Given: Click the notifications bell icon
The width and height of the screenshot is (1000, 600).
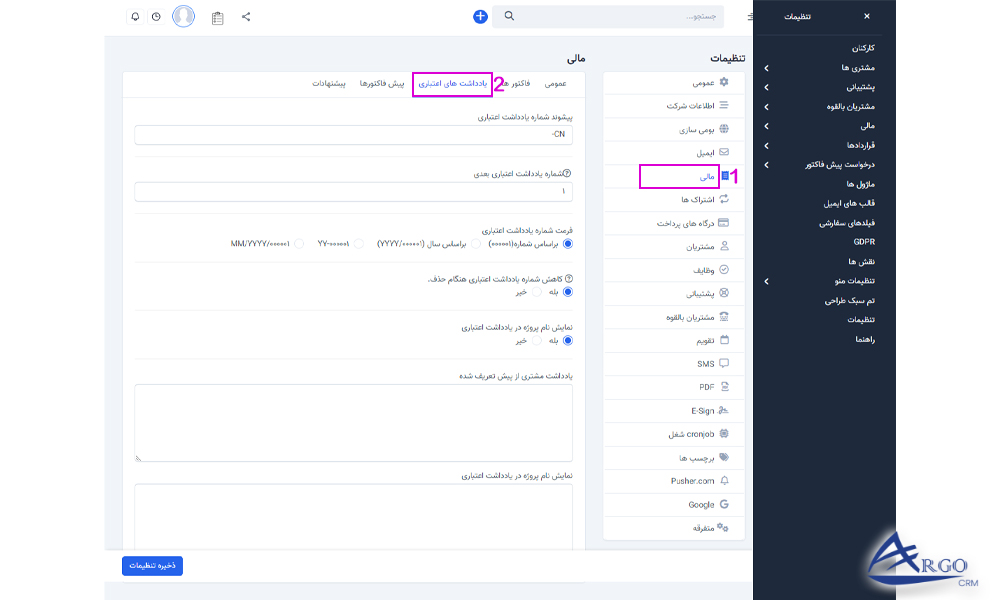Looking at the screenshot, I should coord(136,16).
